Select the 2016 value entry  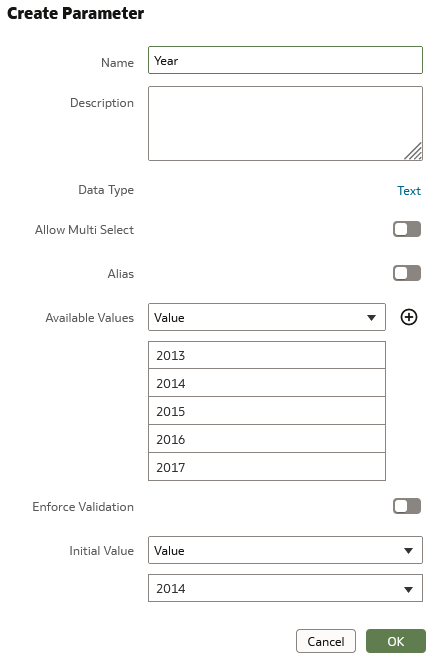pos(266,439)
